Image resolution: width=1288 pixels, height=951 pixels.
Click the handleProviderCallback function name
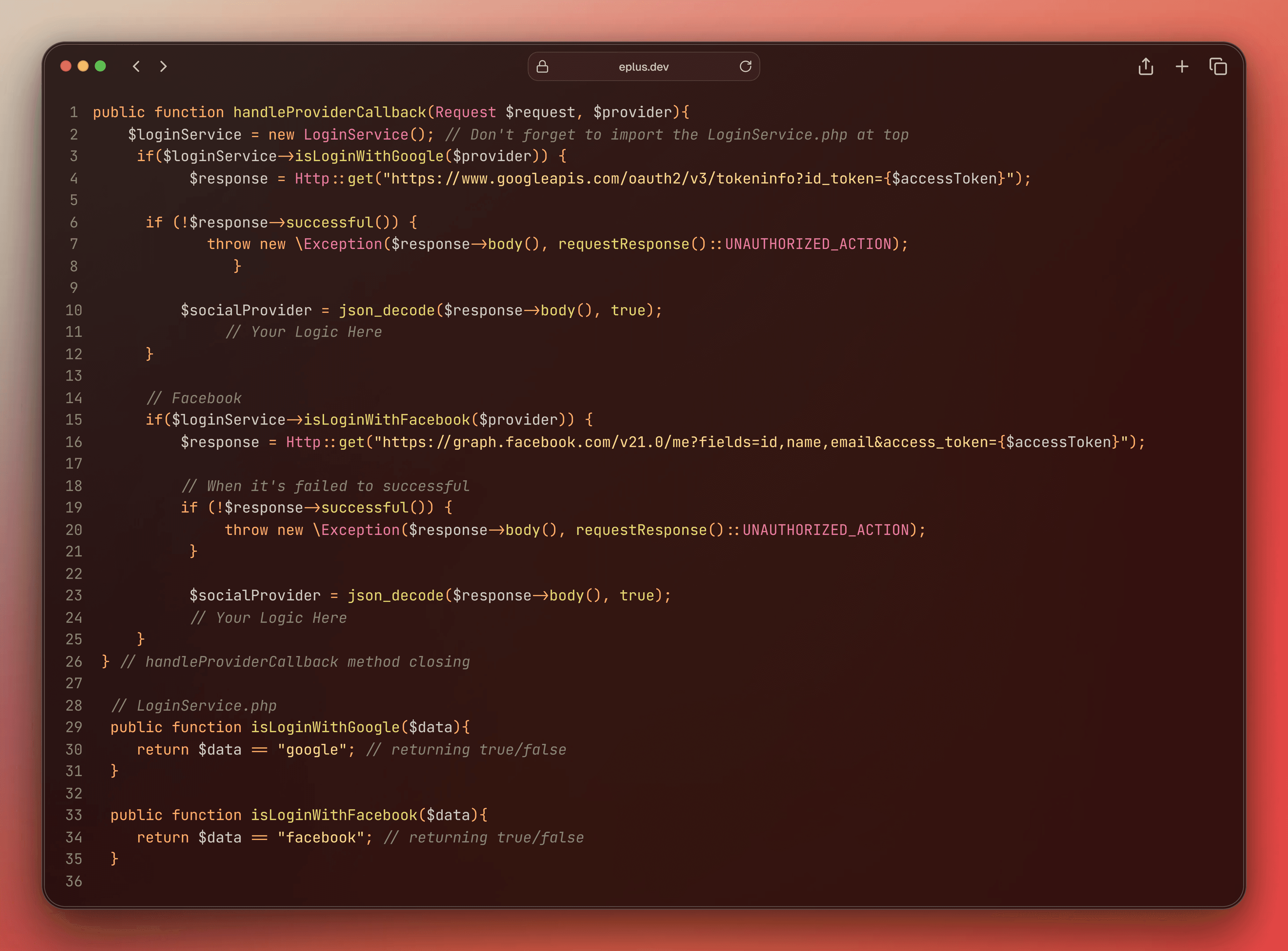pos(329,112)
